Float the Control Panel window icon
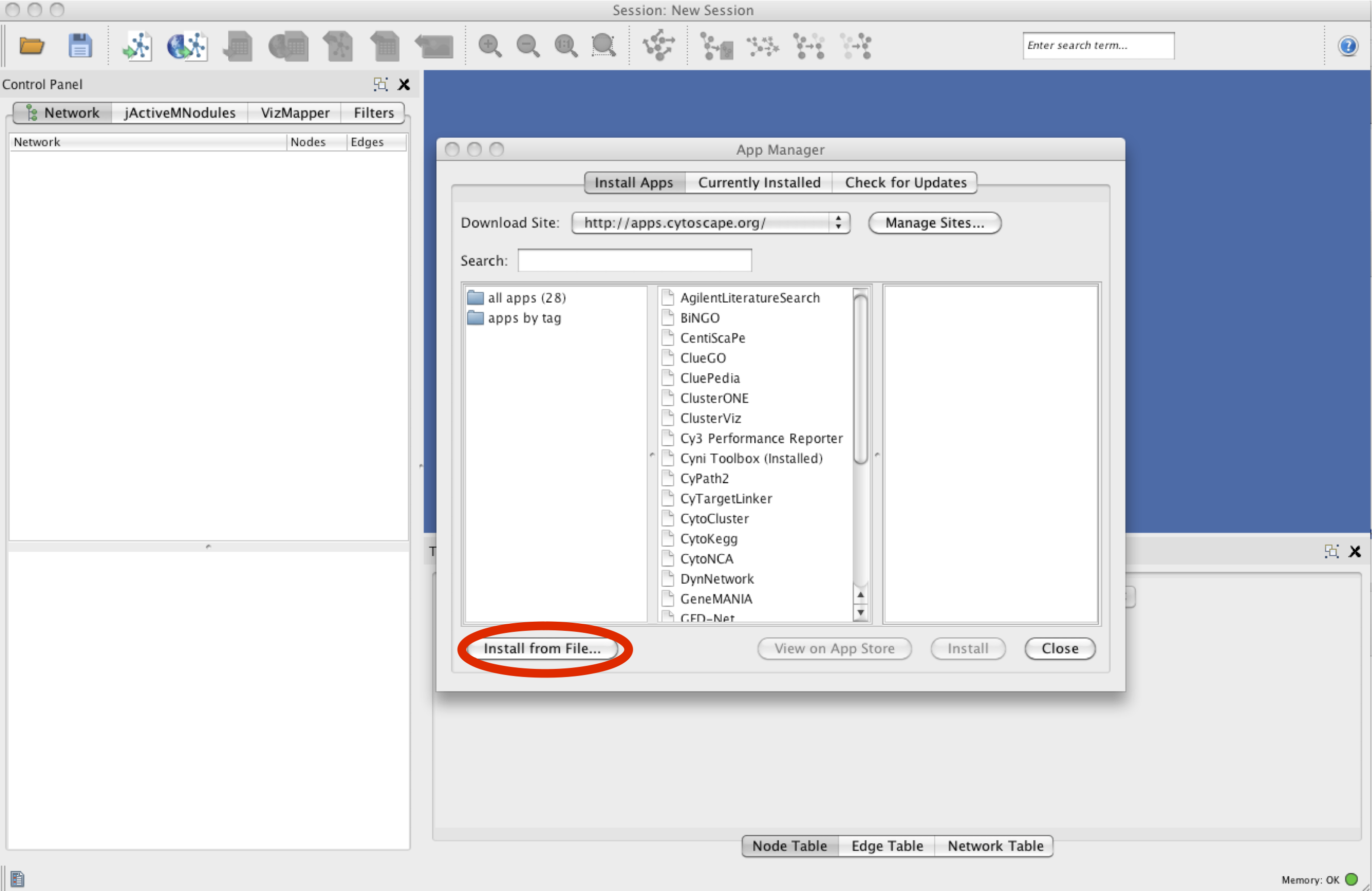Image resolution: width=1372 pixels, height=891 pixels. [380, 84]
